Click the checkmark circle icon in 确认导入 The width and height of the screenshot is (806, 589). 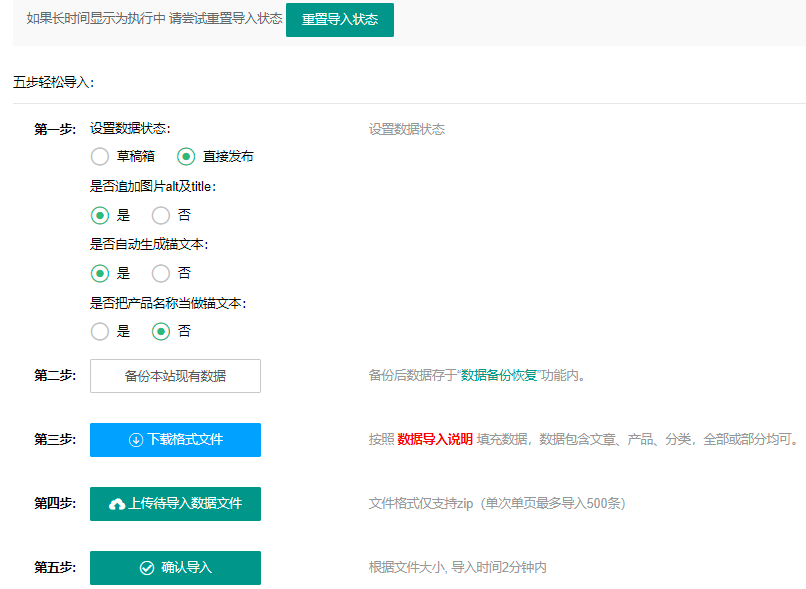click(x=147, y=568)
